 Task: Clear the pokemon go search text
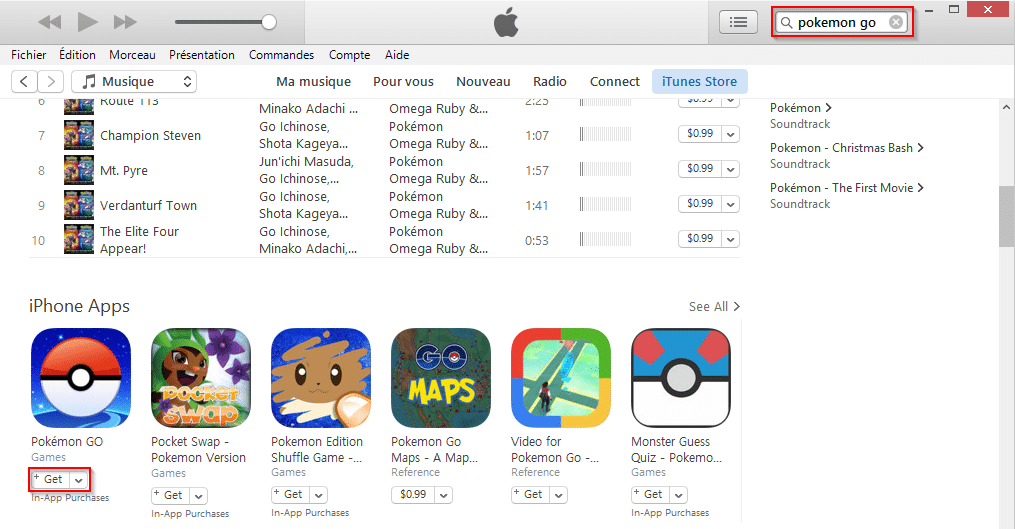pos(896,22)
